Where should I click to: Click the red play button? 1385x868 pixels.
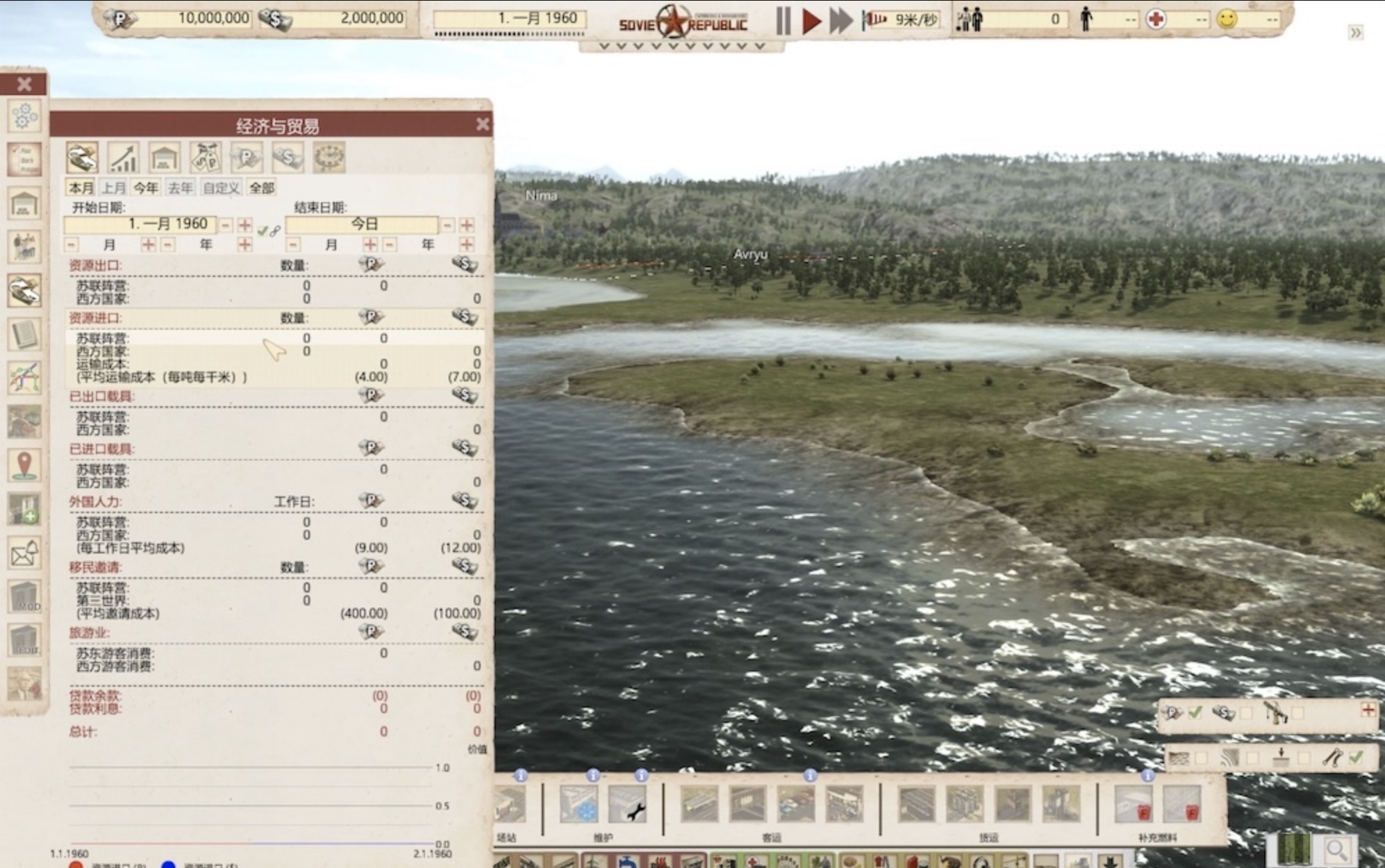click(811, 20)
